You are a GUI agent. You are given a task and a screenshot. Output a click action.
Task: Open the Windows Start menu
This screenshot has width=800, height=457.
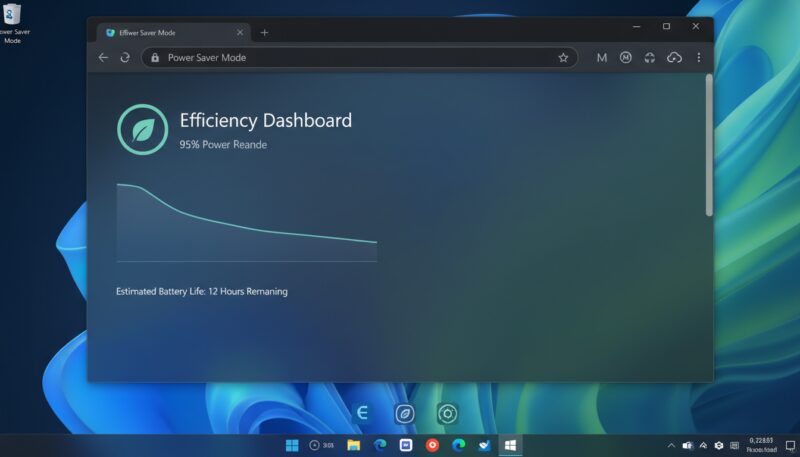click(x=292, y=445)
